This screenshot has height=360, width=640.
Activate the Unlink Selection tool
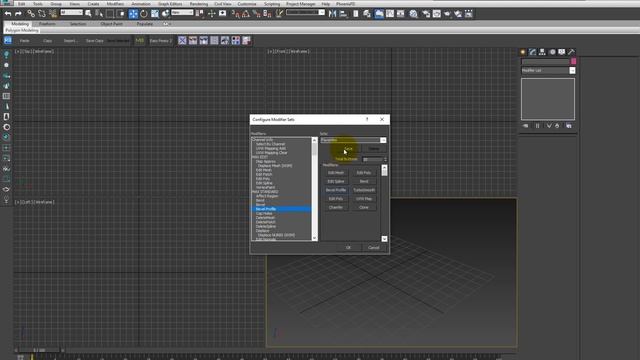(x=42, y=14)
